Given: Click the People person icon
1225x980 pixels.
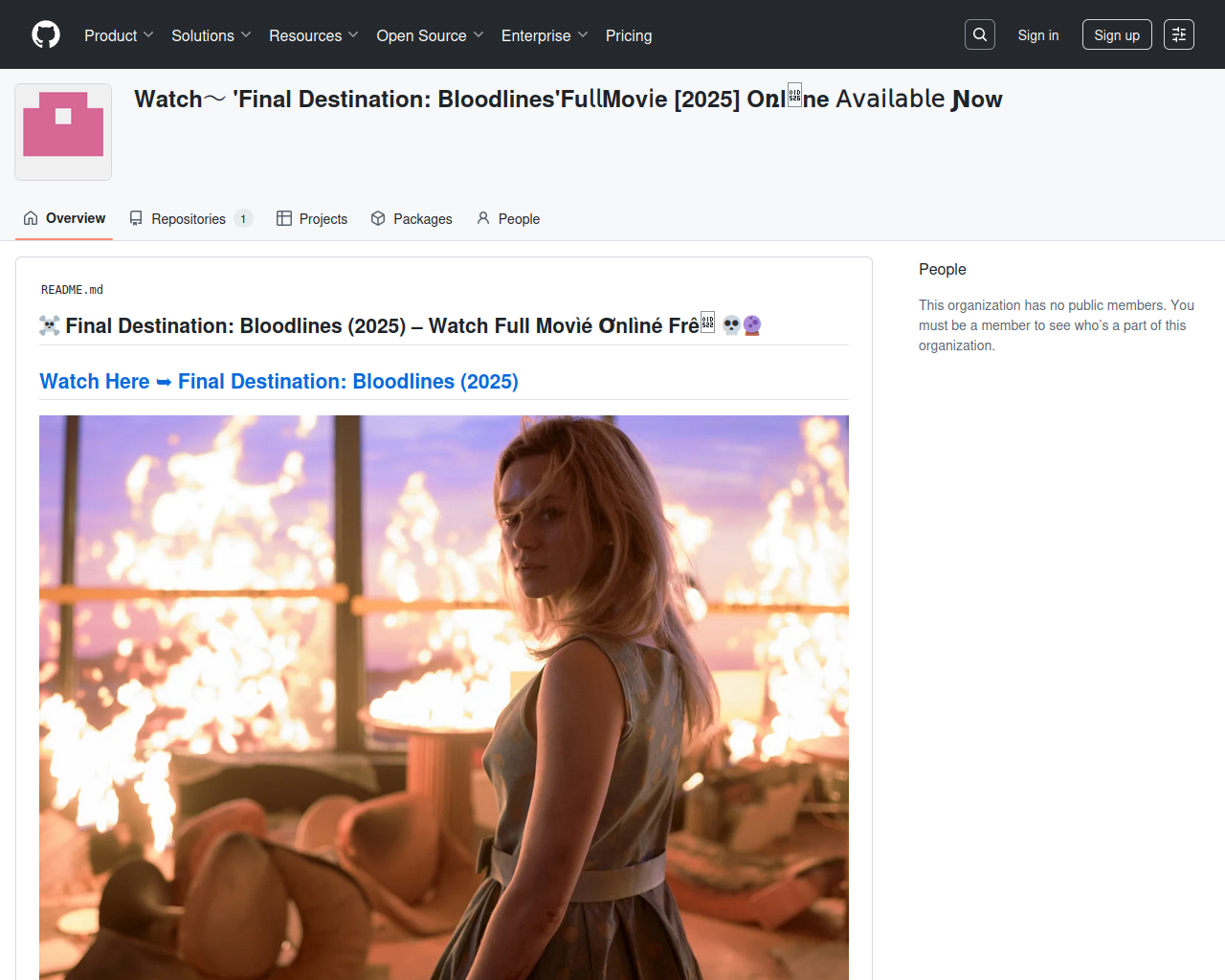Looking at the screenshot, I should [x=483, y=218].
